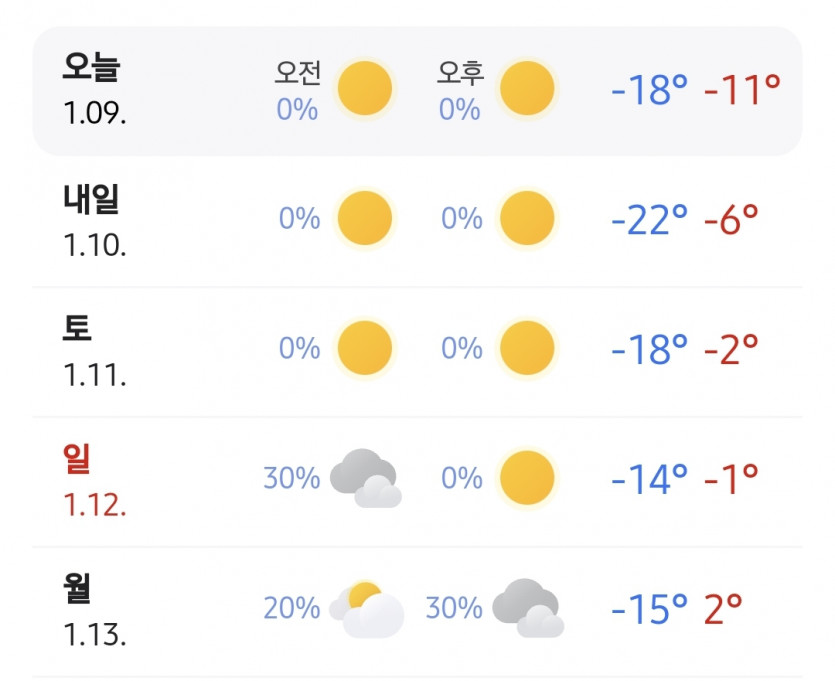Click today's afternoon sunny icon
This screenshot has width=835, height=681.
527,88
